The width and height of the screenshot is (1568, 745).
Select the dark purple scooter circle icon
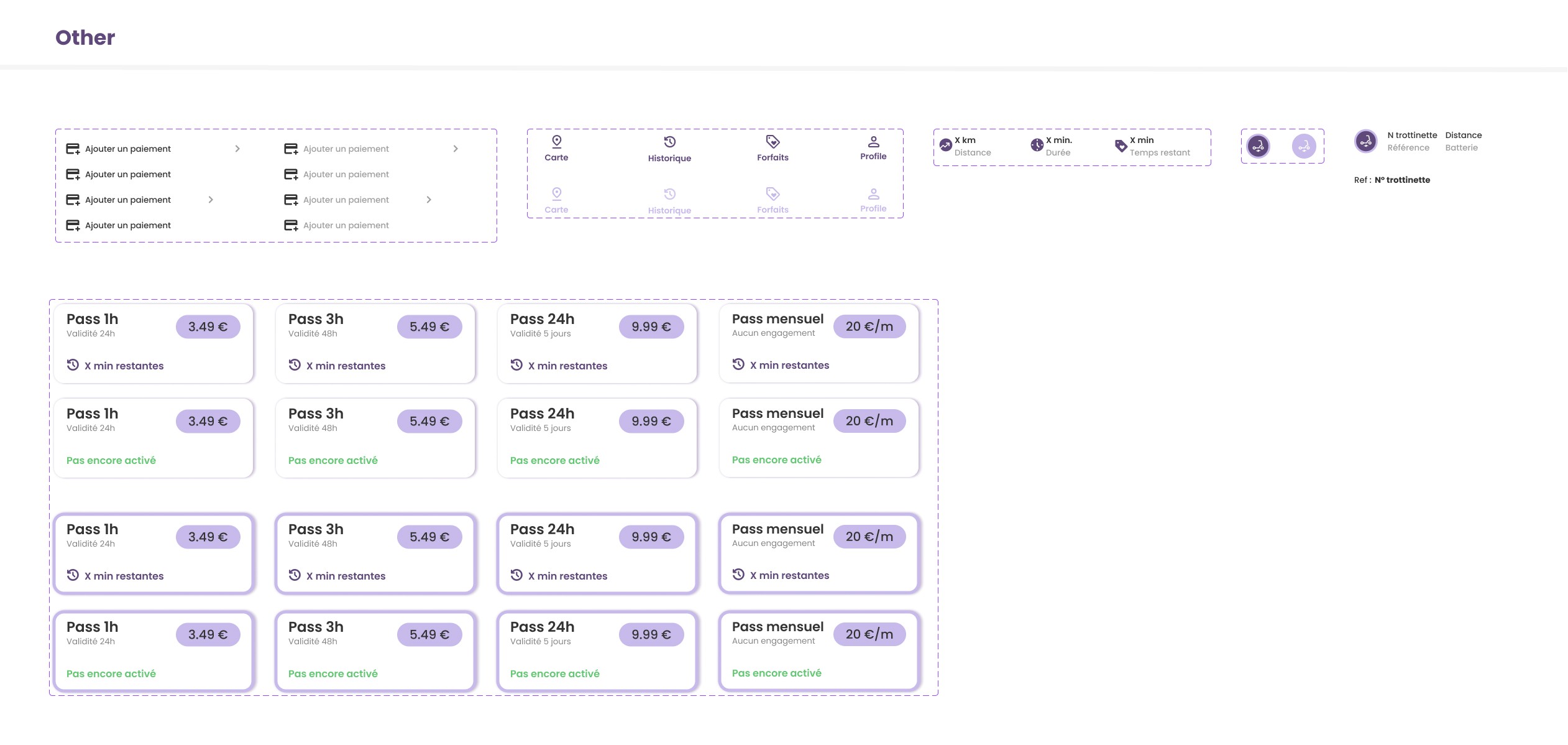point(1258,146)
